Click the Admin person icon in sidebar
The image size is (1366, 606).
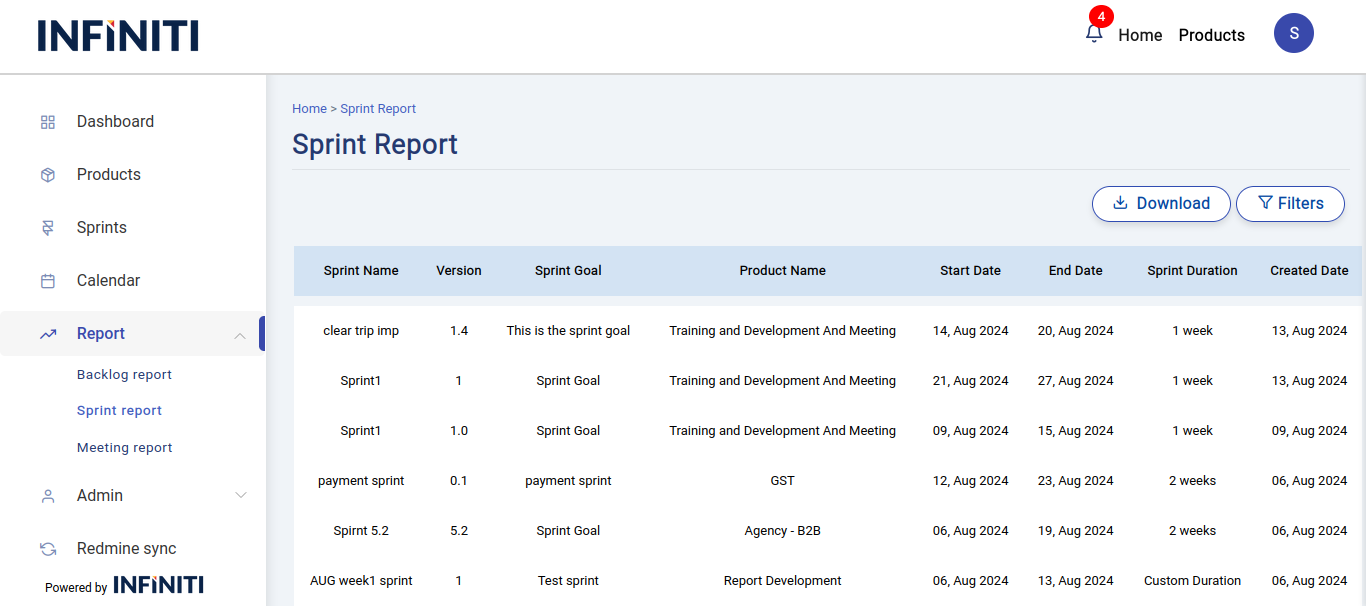click(x=48, y=496)
